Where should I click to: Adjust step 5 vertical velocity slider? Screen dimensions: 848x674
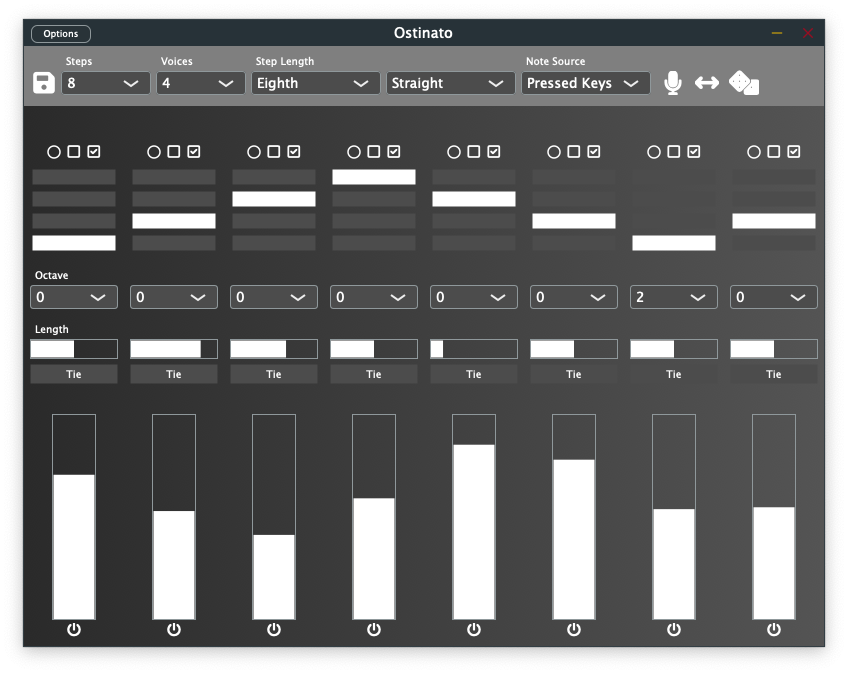[474, 517]
